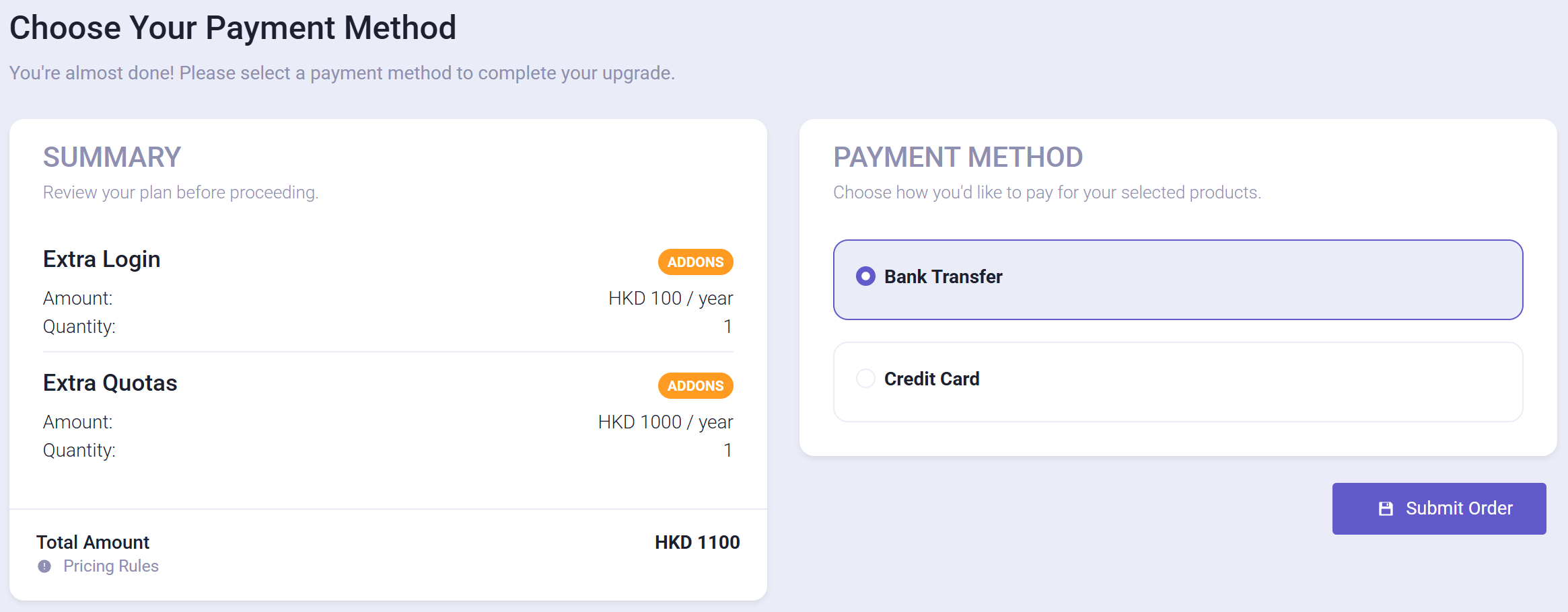The height and width of the screenshot is (612, 1568).
Task: Click the Extra Login item title
Action: pyautogui.click(x=102, y=260)
